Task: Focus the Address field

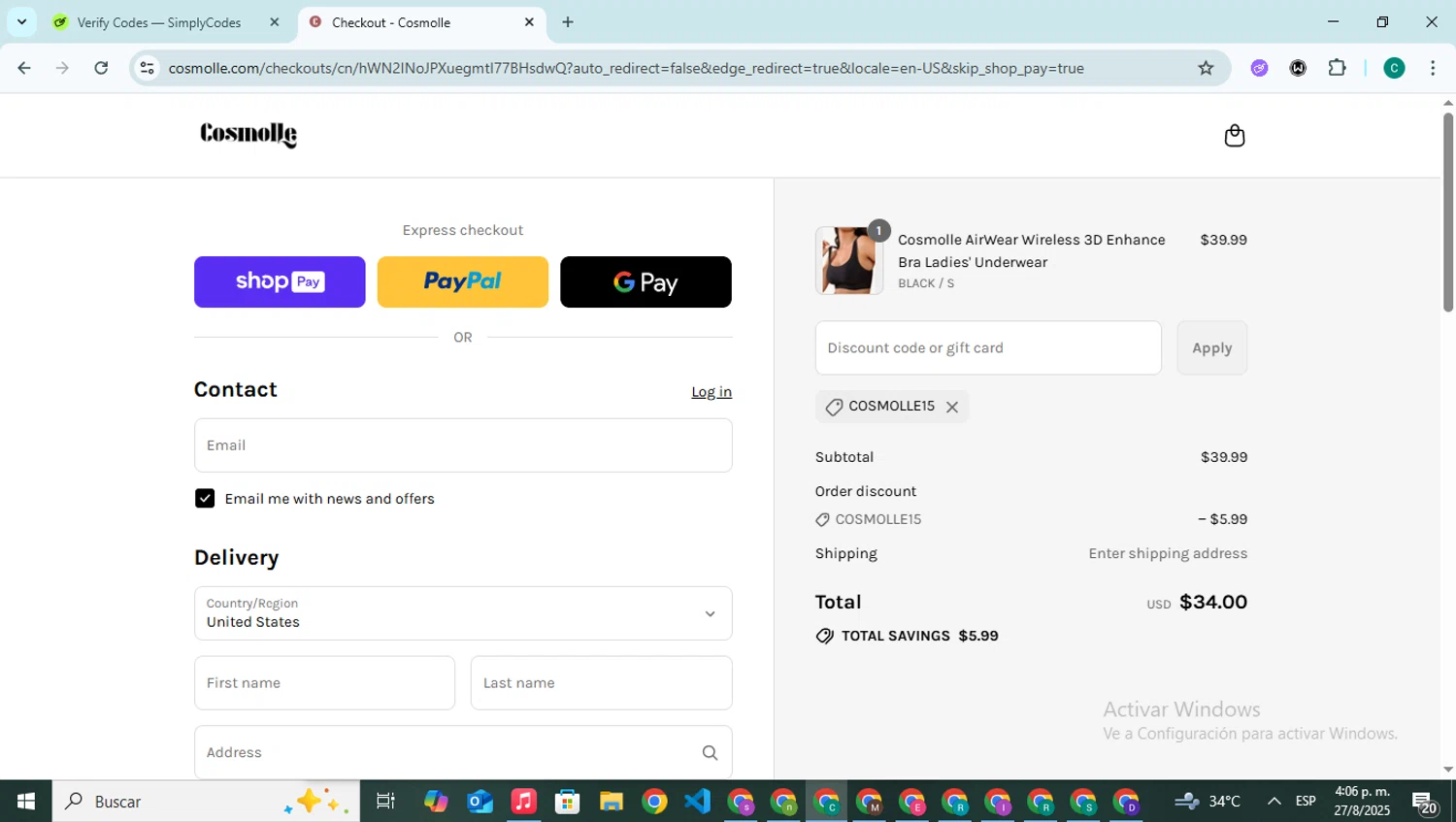Action: 463,752
